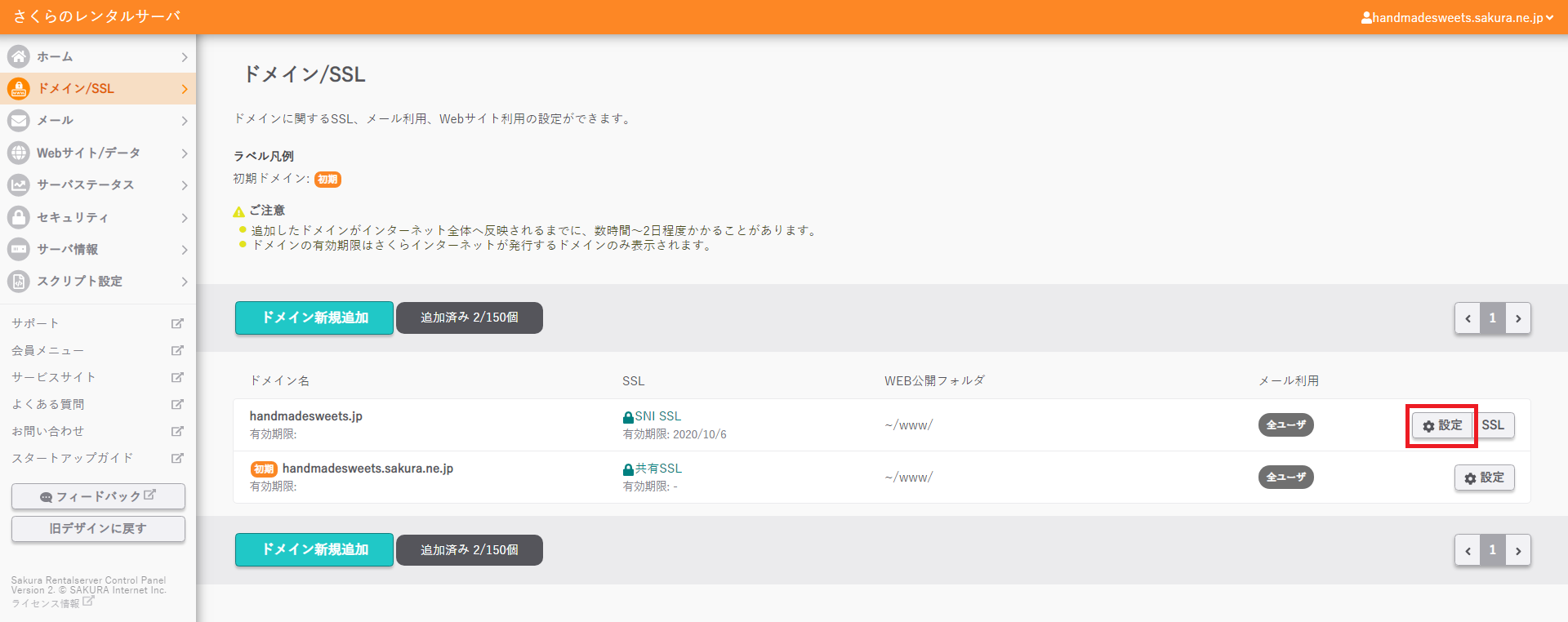Click 設定 button for handmadesweets.jp
Image resolution: width=1568 pixels, height=622 pixels.
[1442, 425]
